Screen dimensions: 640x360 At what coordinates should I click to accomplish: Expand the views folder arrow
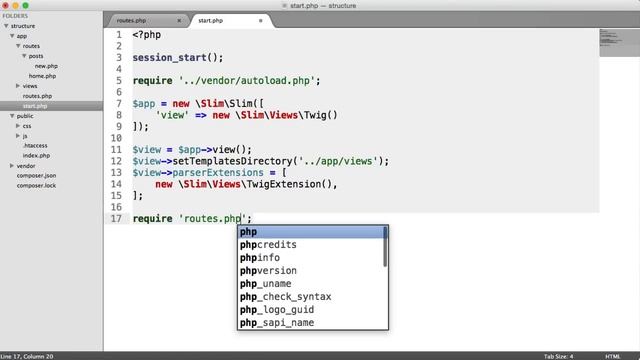coord(18,86)
